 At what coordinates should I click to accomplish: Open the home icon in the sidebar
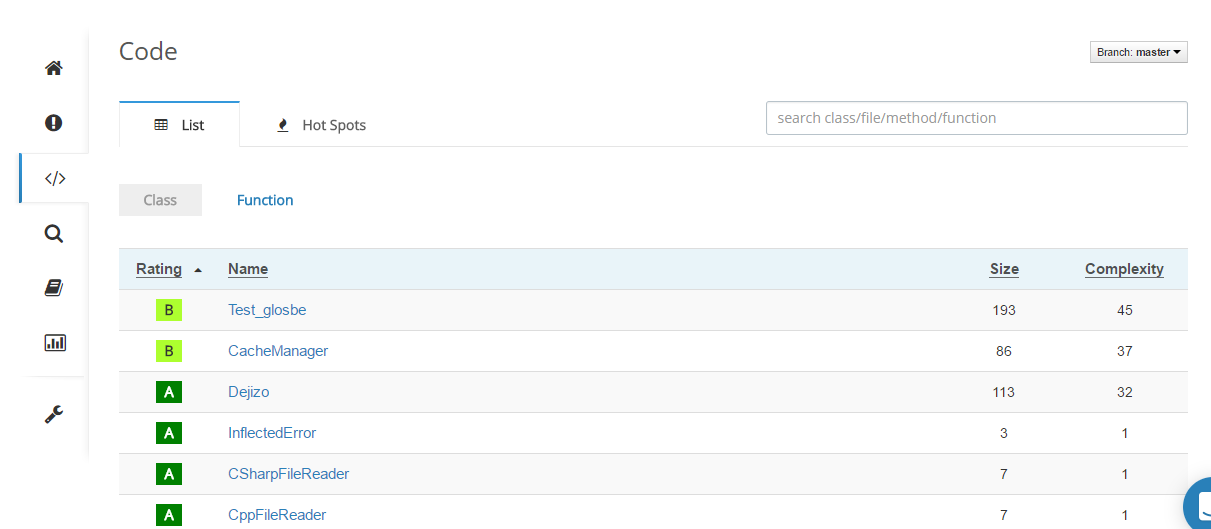tap(54, 69)
